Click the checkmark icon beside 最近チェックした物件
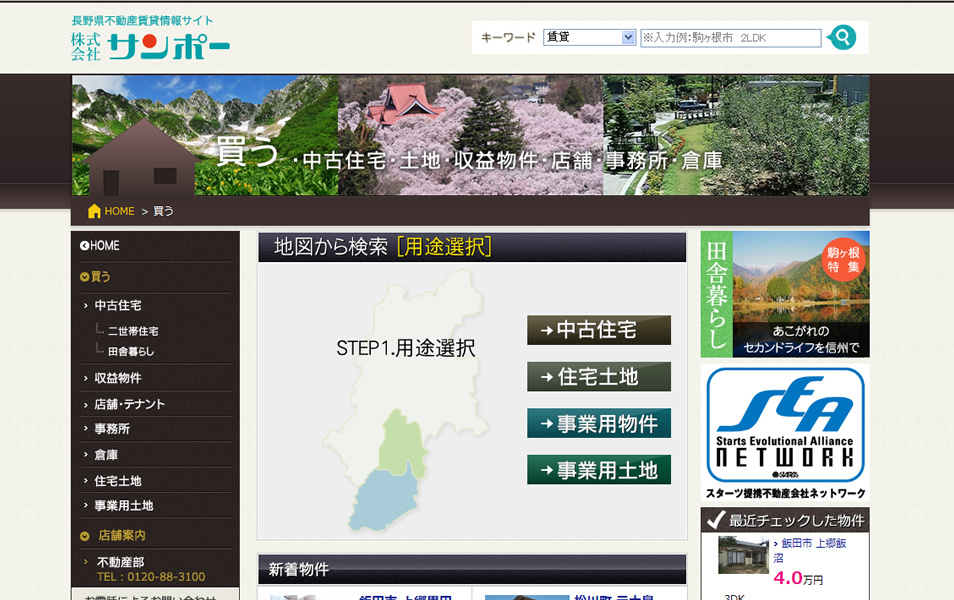Image resolution: width=954 pixels, height=600 pixels. tap(716, 520)
